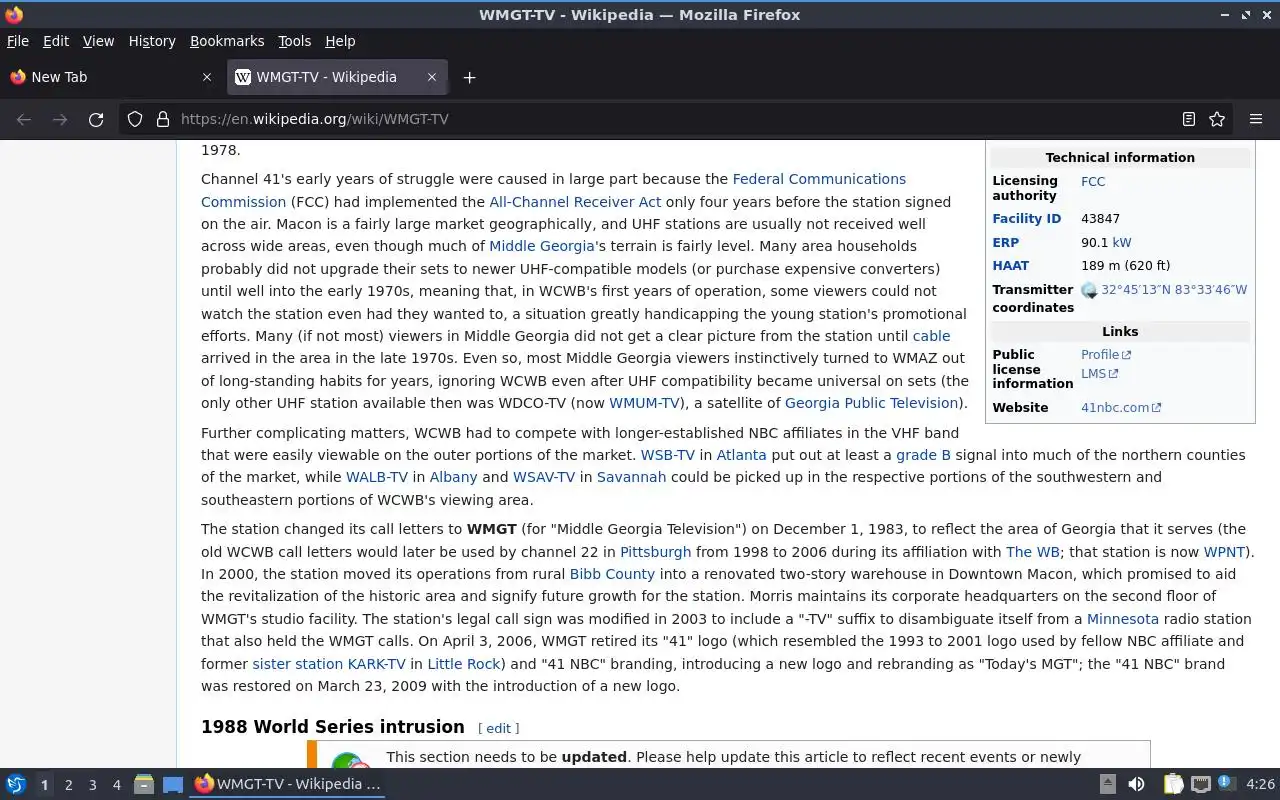1280x800 pixels.
Task: Select the WMGT-TV - Wikipedia tab
Action: [x=337, y=77]
